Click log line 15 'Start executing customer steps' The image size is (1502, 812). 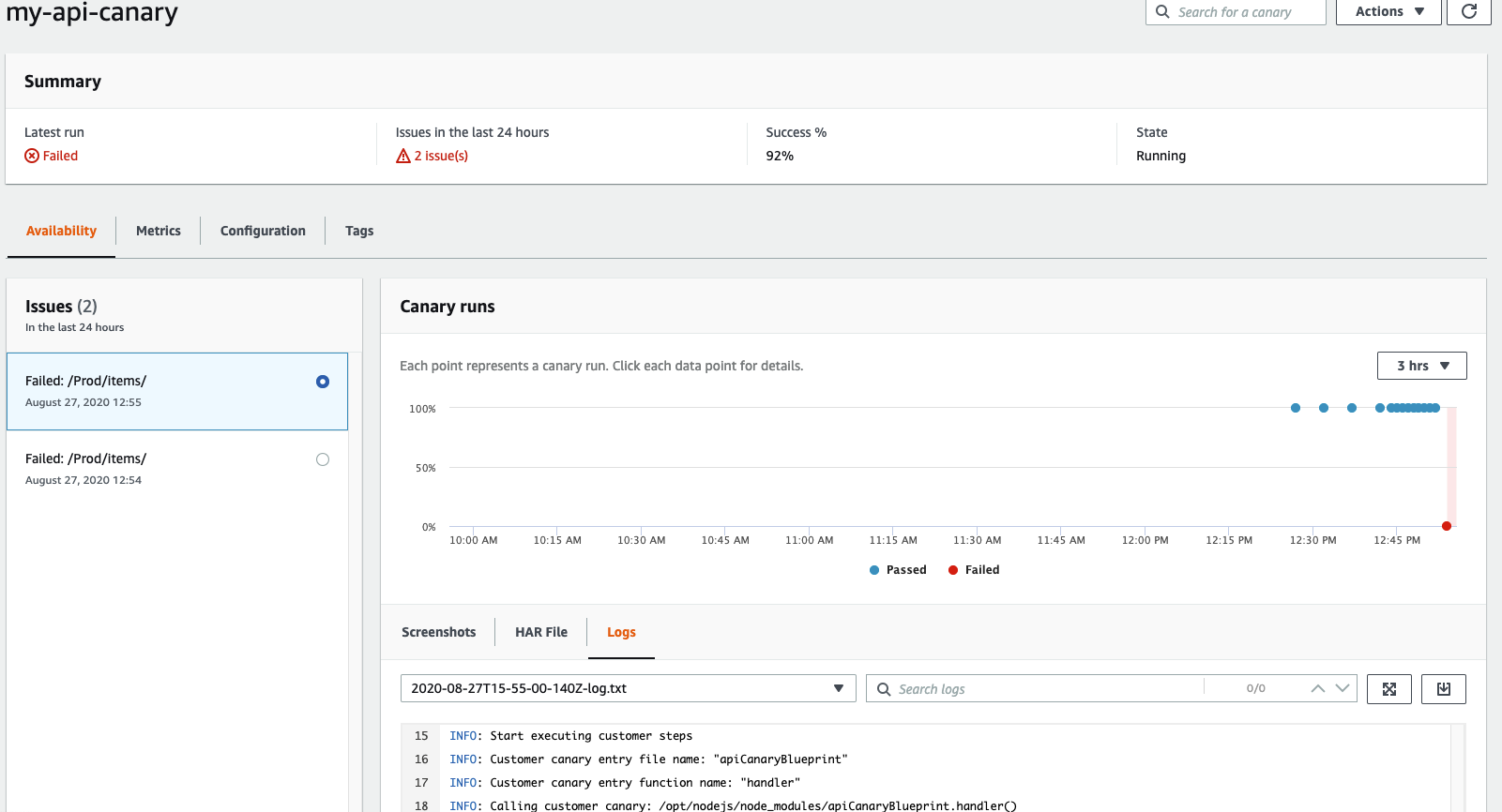(x=570, y=736)
